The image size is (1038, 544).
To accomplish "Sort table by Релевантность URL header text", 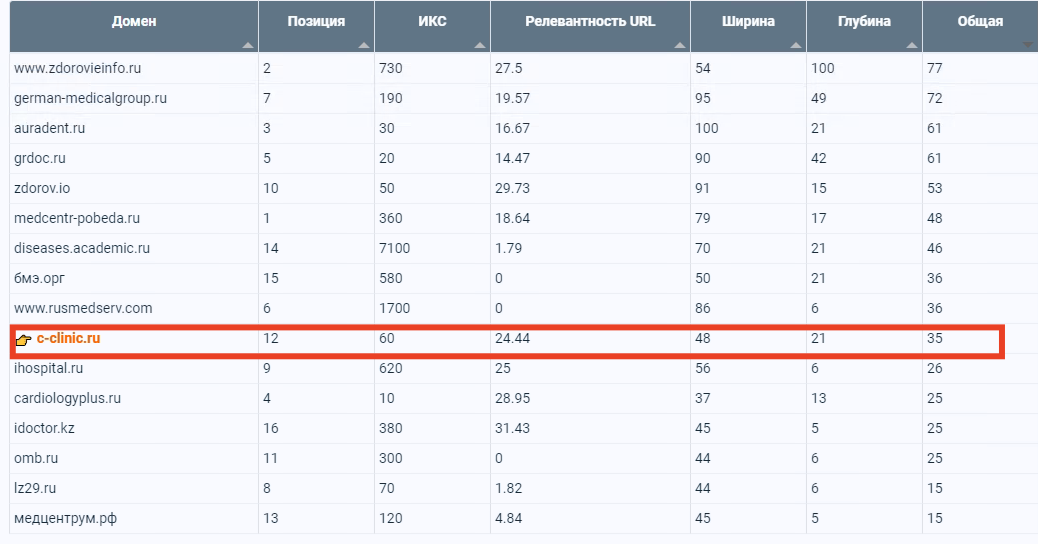I will pos(590,21).
